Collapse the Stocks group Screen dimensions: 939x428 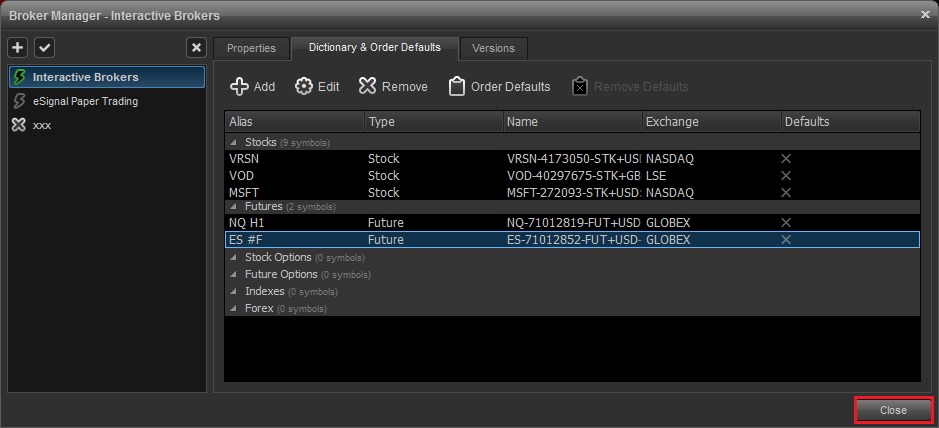pos(234,142)
